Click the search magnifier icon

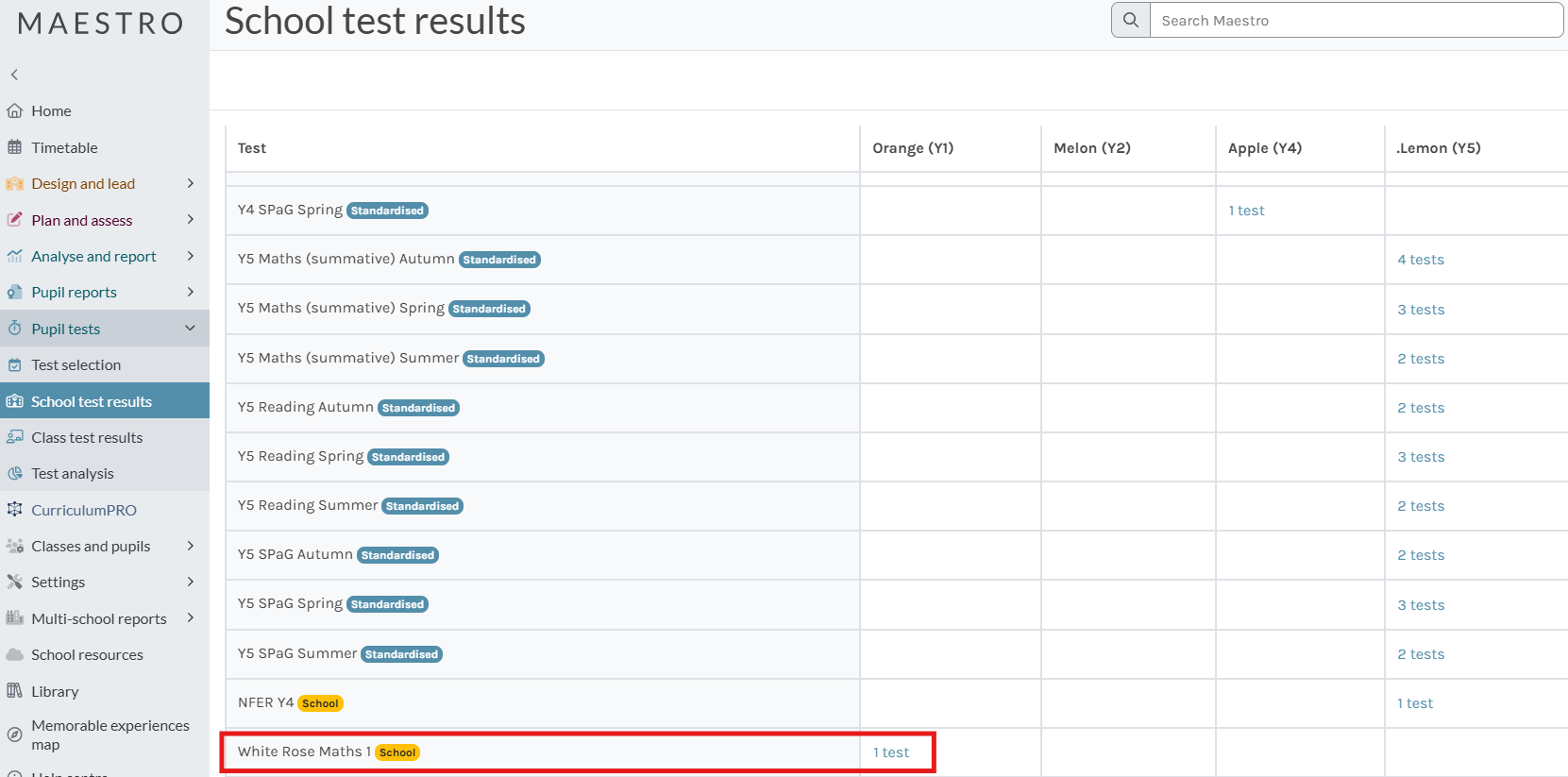point(1130,20)
